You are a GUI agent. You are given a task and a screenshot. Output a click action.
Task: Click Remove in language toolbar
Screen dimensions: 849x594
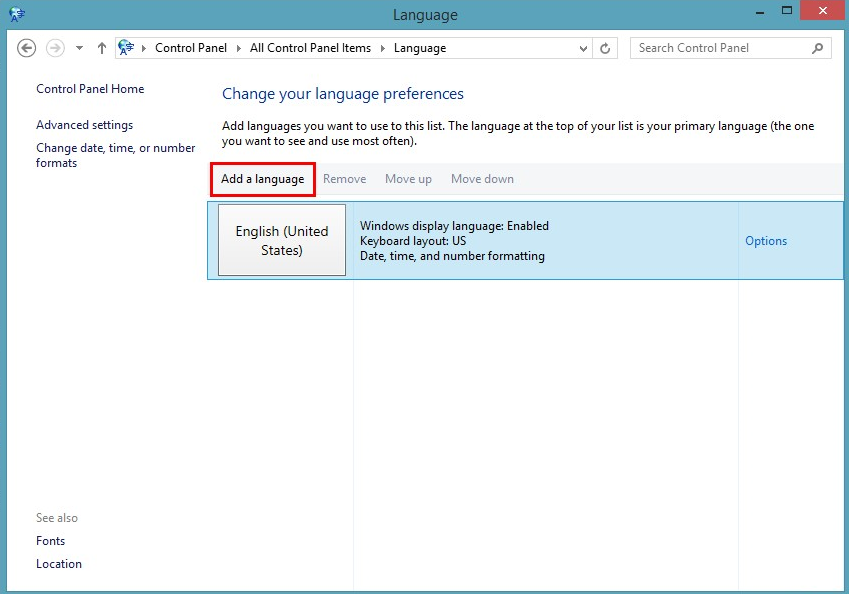(x=344, y=179)
